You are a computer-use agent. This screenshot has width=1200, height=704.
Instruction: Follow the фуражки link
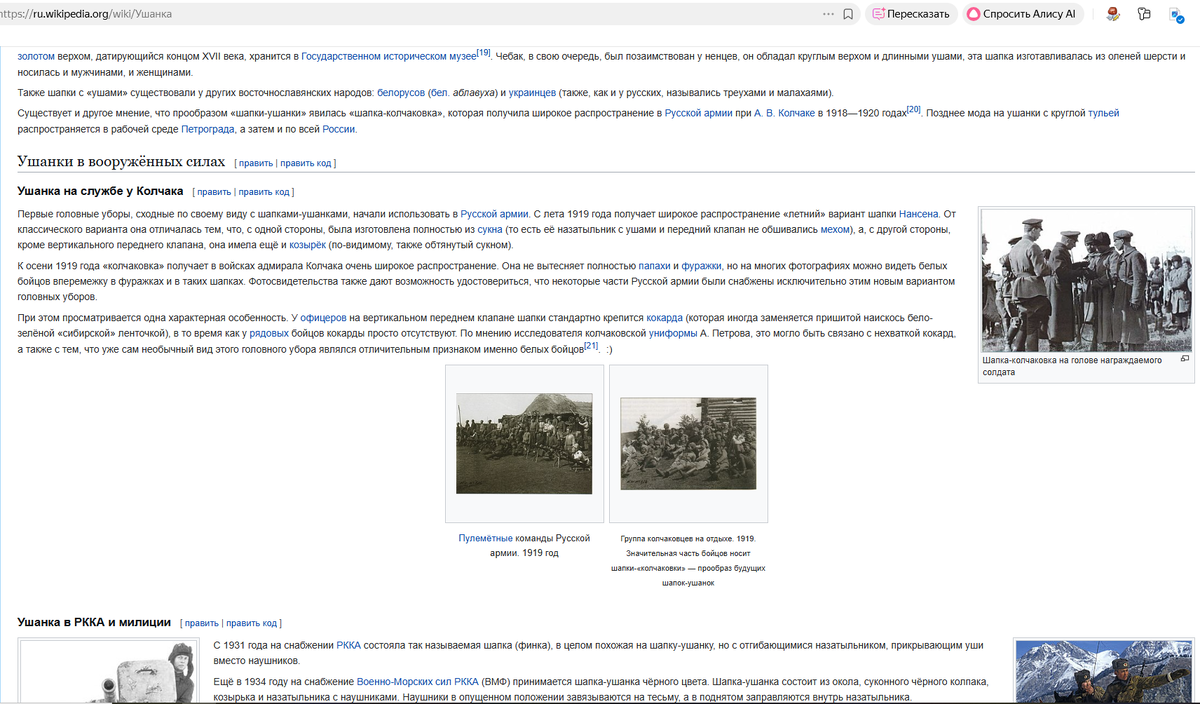[703, 266]
